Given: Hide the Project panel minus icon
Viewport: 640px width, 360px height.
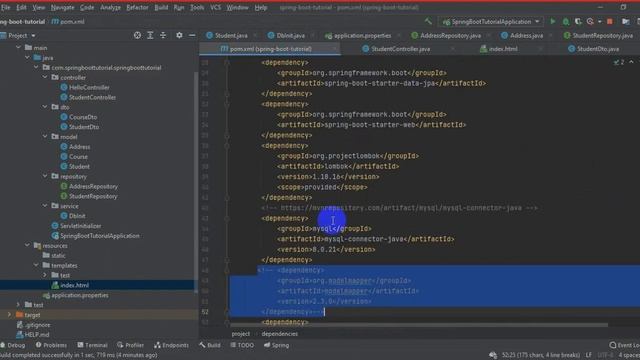Looking at the screenshot, I should (x=192, y=36).
